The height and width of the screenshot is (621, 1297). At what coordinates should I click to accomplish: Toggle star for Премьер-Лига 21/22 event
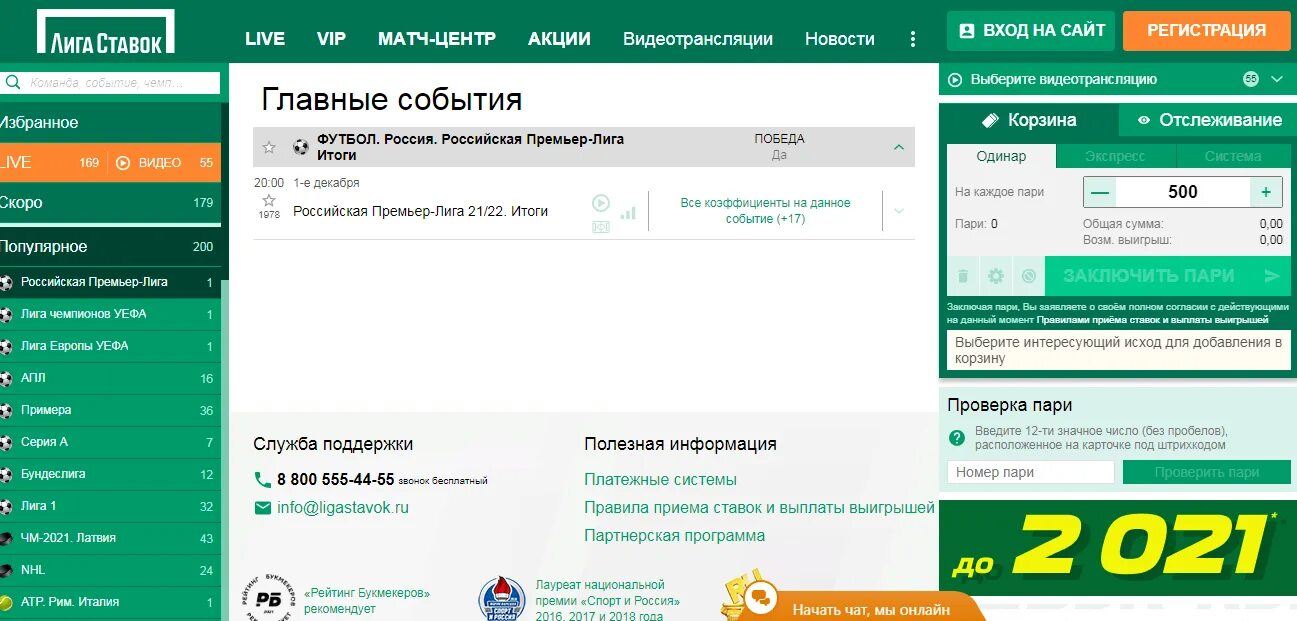269,200
